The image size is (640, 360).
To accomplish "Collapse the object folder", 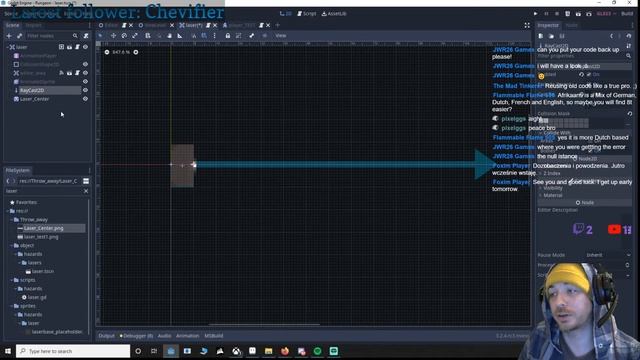I will click(x=11, y=245).
